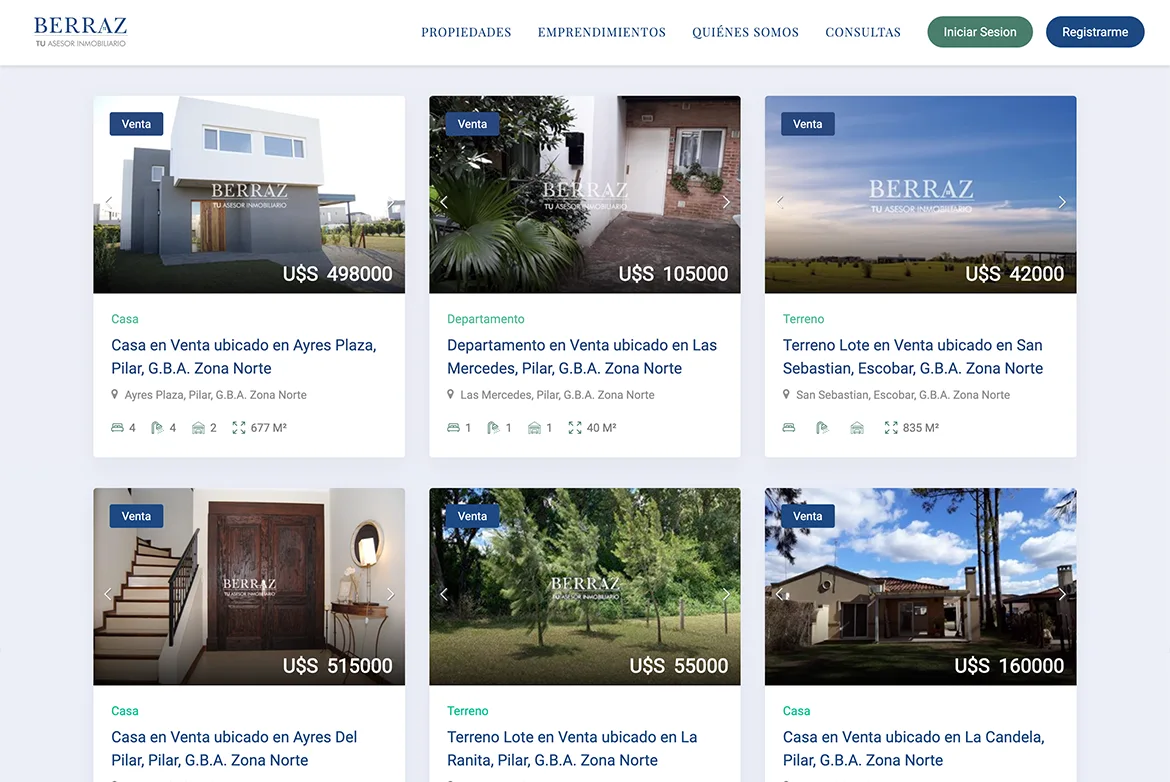Go to the Emprendimientos section

tap(601, 32)
